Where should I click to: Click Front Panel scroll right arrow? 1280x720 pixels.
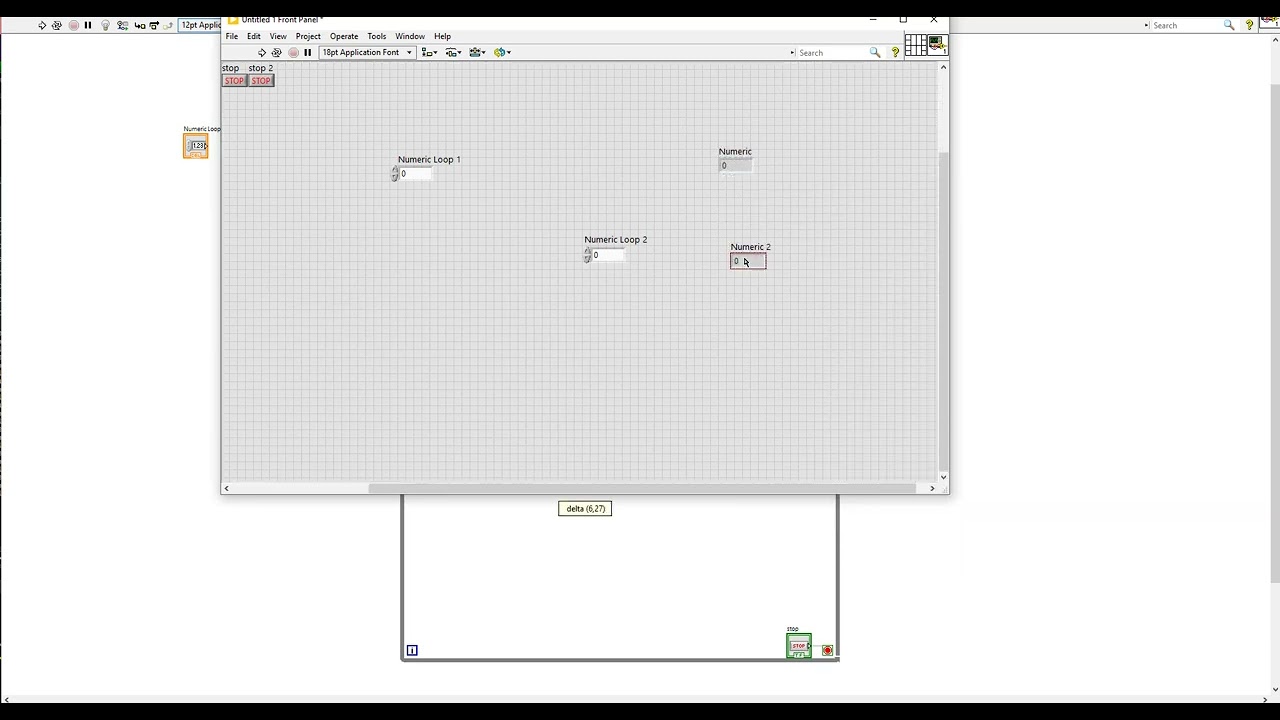pos(932,488)
